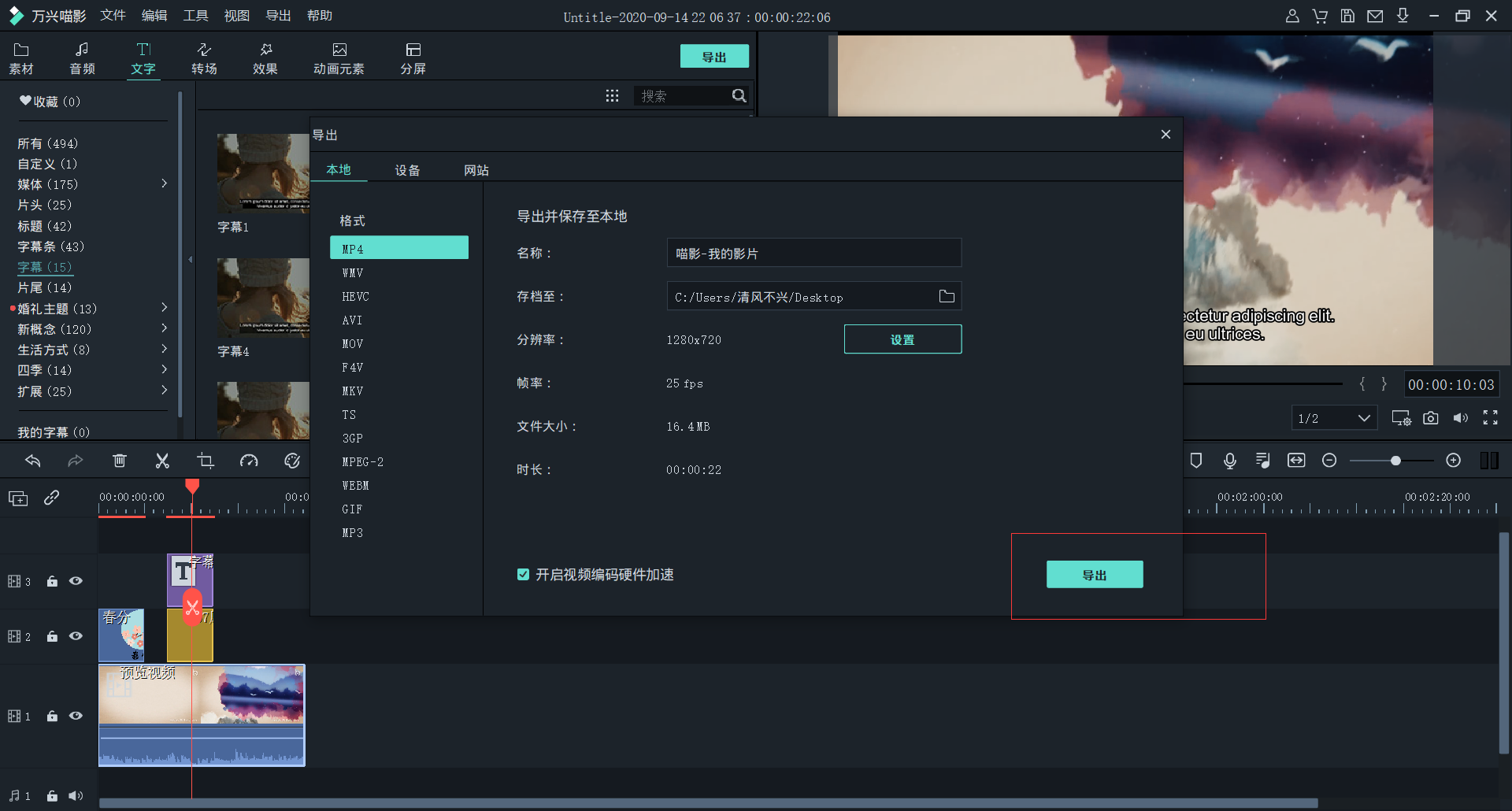Switch to the 网站 export tab
Image resolution: width=1512 pixels, height=811 pixels.
[x=476, y=170]
